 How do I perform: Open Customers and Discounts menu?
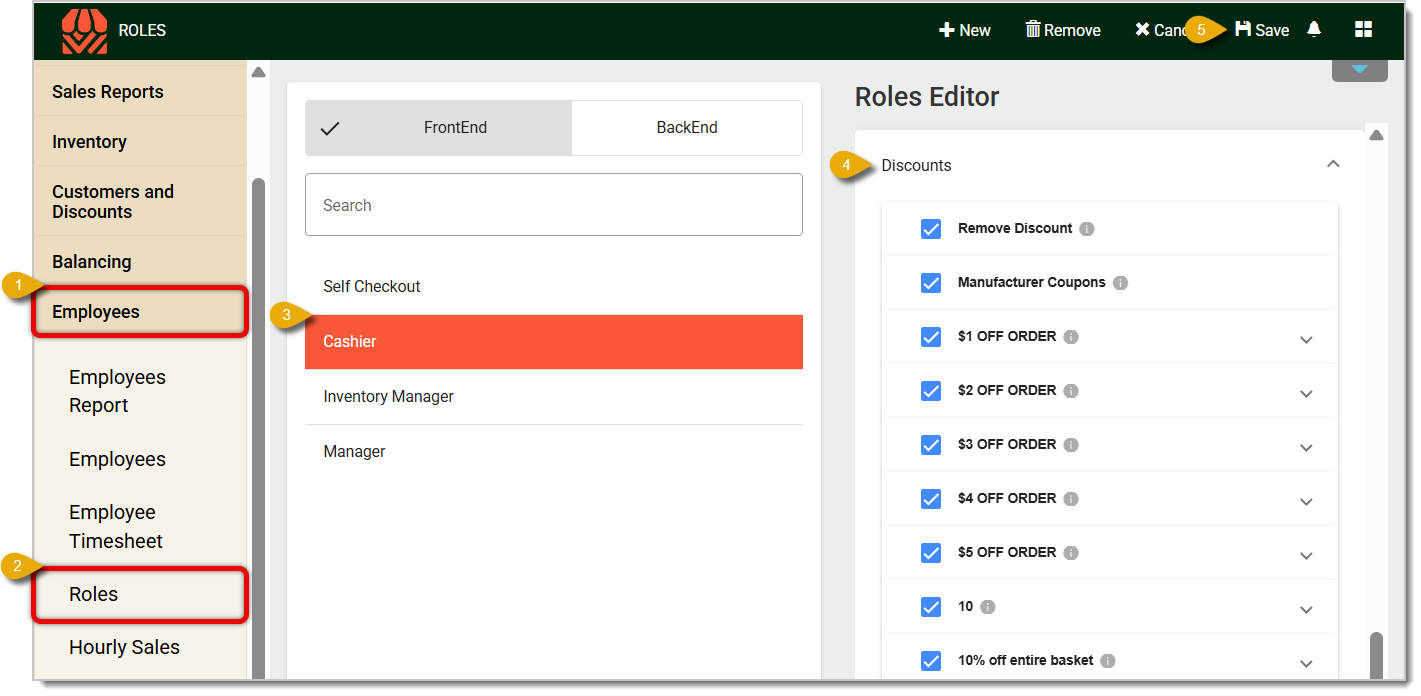click(140, 202)
